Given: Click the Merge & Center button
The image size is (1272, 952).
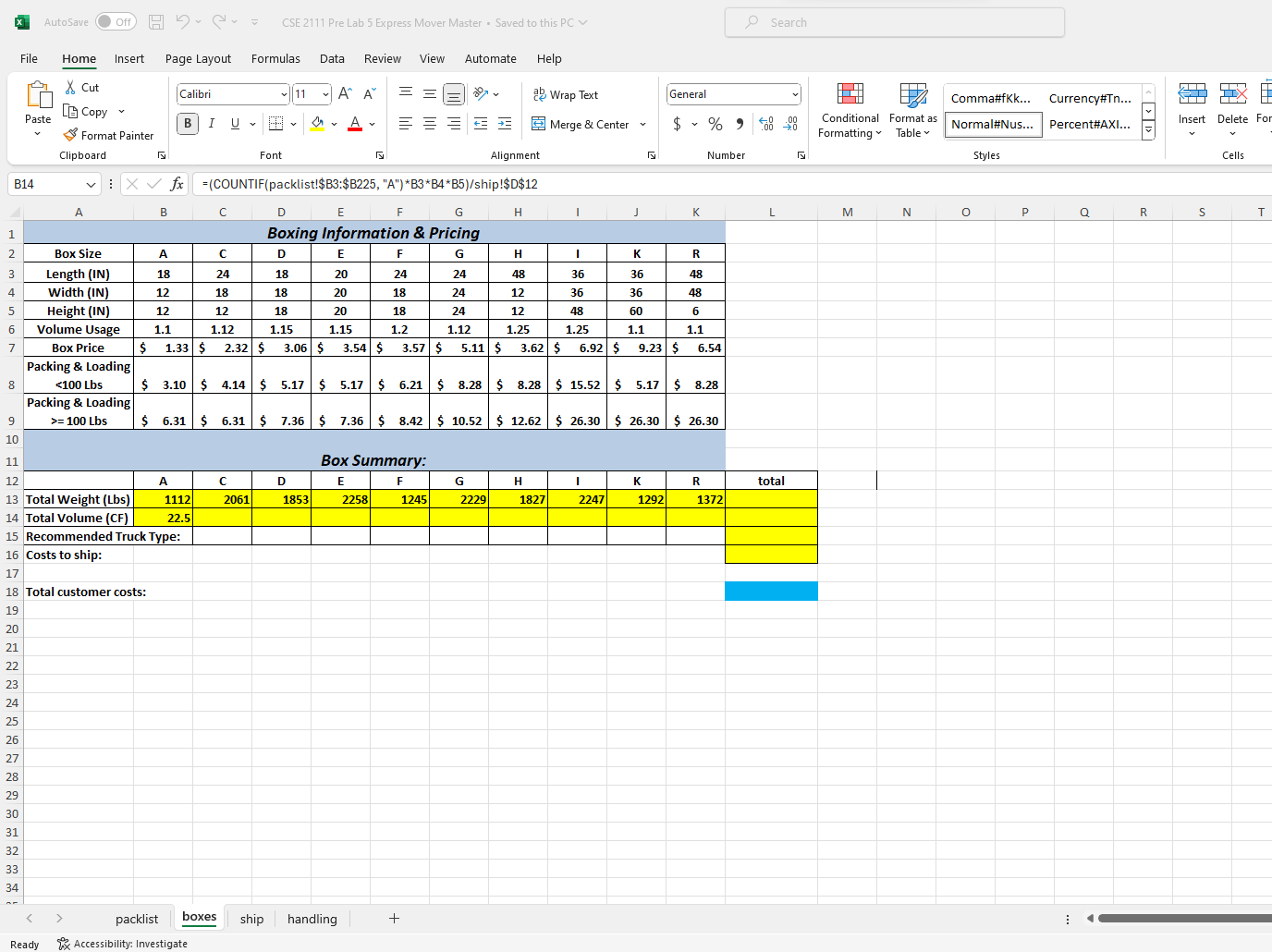Looking at the screenshot, I should pos(581,124).
